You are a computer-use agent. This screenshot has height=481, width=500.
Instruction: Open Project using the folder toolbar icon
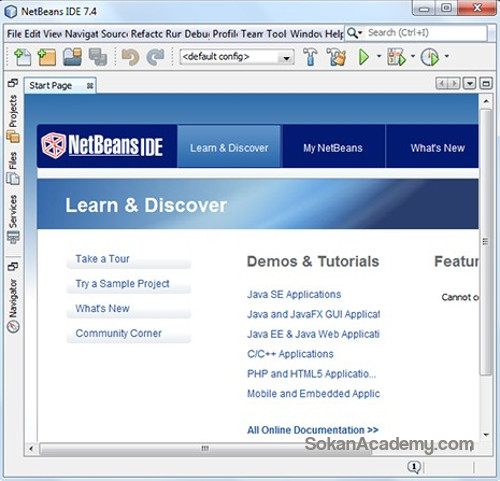72,57
